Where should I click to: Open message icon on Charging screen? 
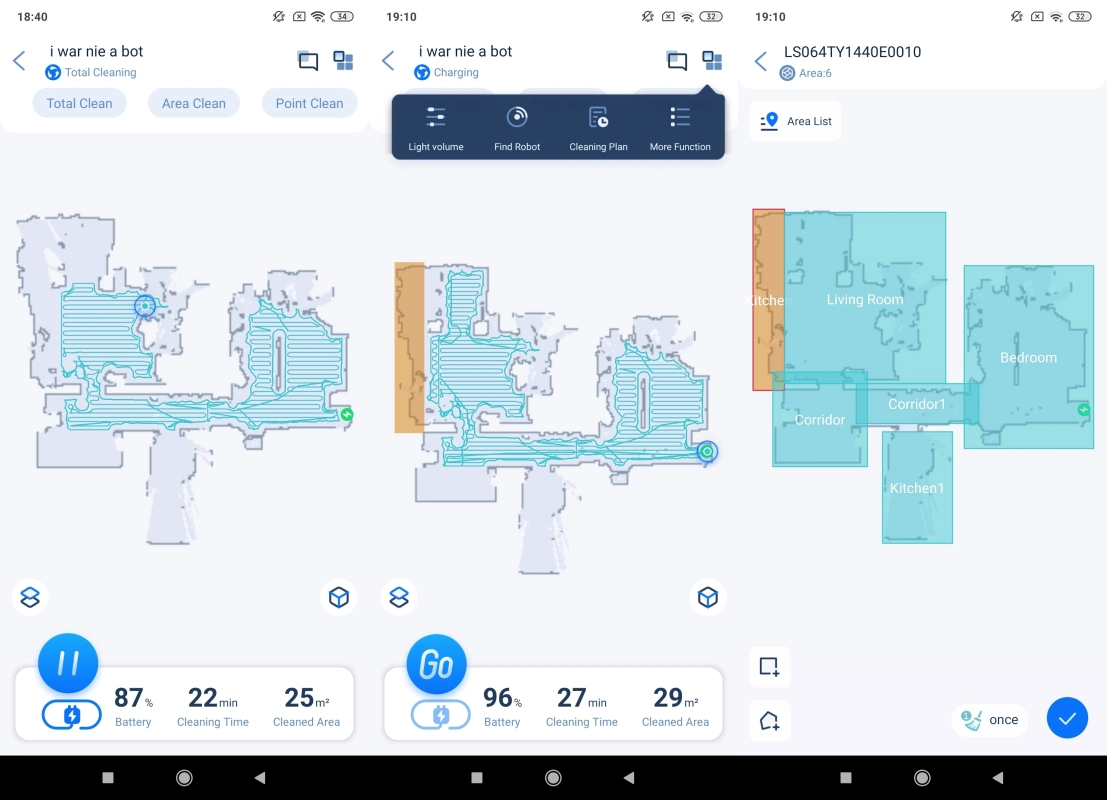pos(677,61)
